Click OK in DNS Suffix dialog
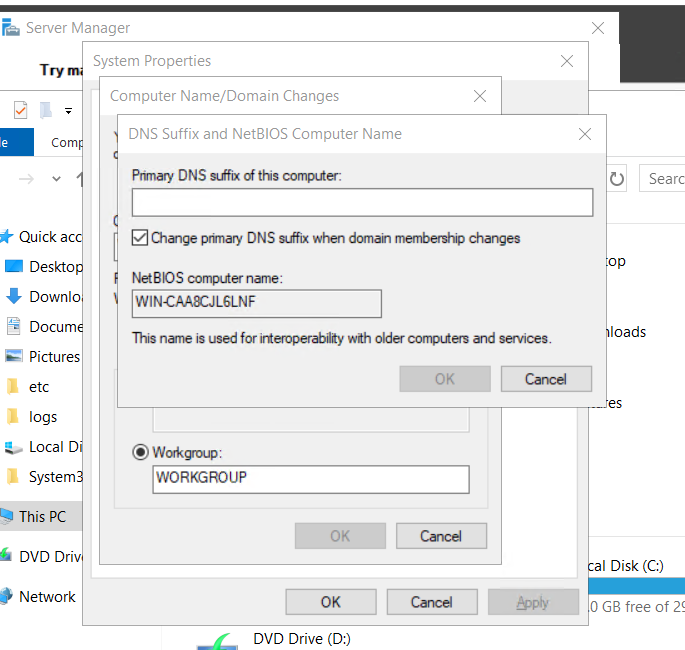The height and width of the screenshot is (650, 685). (x=445, y=379)
